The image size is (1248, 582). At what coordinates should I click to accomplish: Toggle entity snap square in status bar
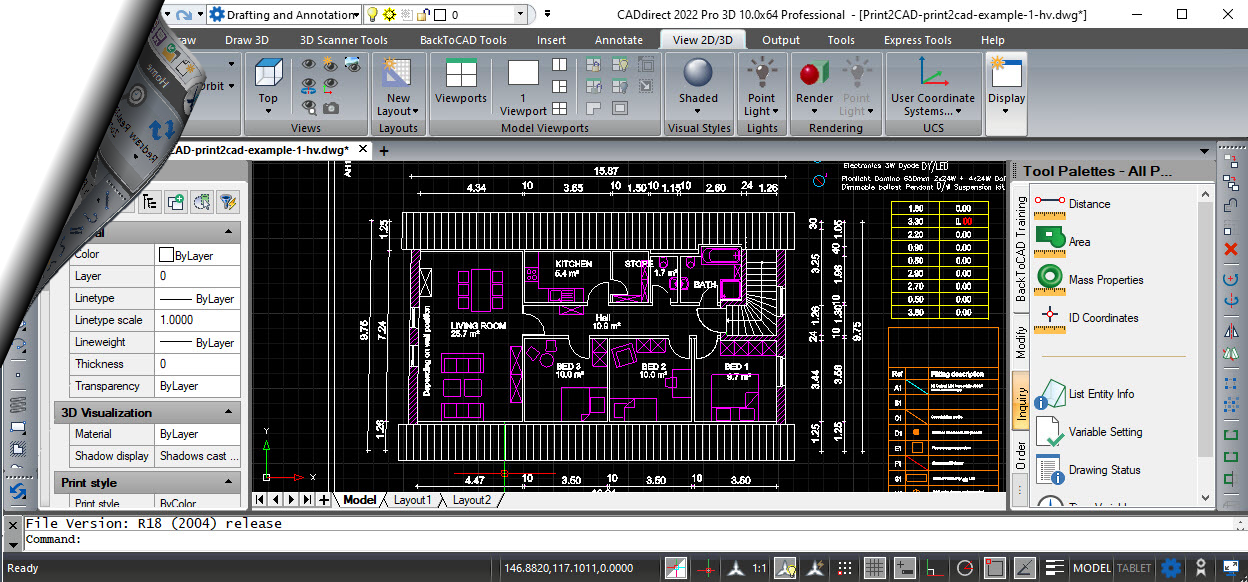[x=994, y=568]
